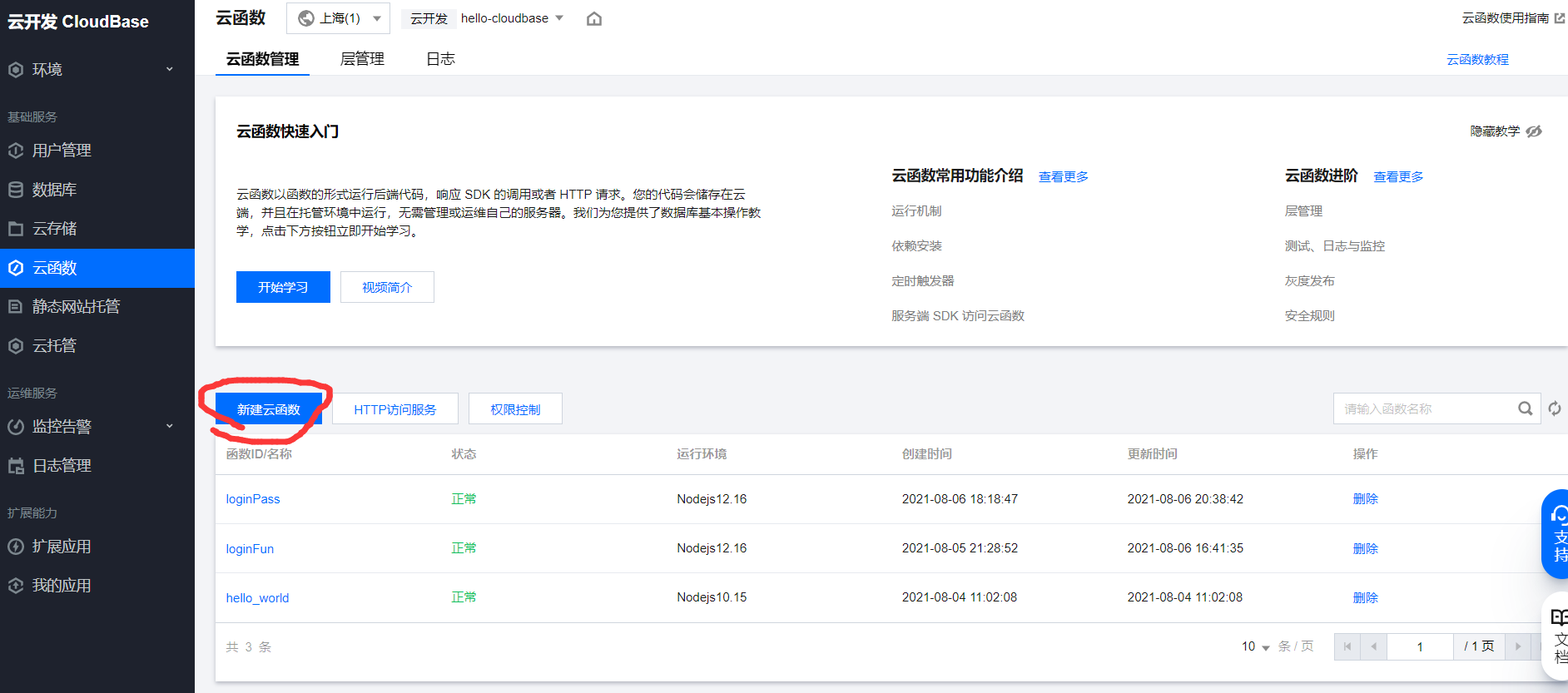
Task: Expand the 环境 sidebar menu chevron
Action: (170, 70)
